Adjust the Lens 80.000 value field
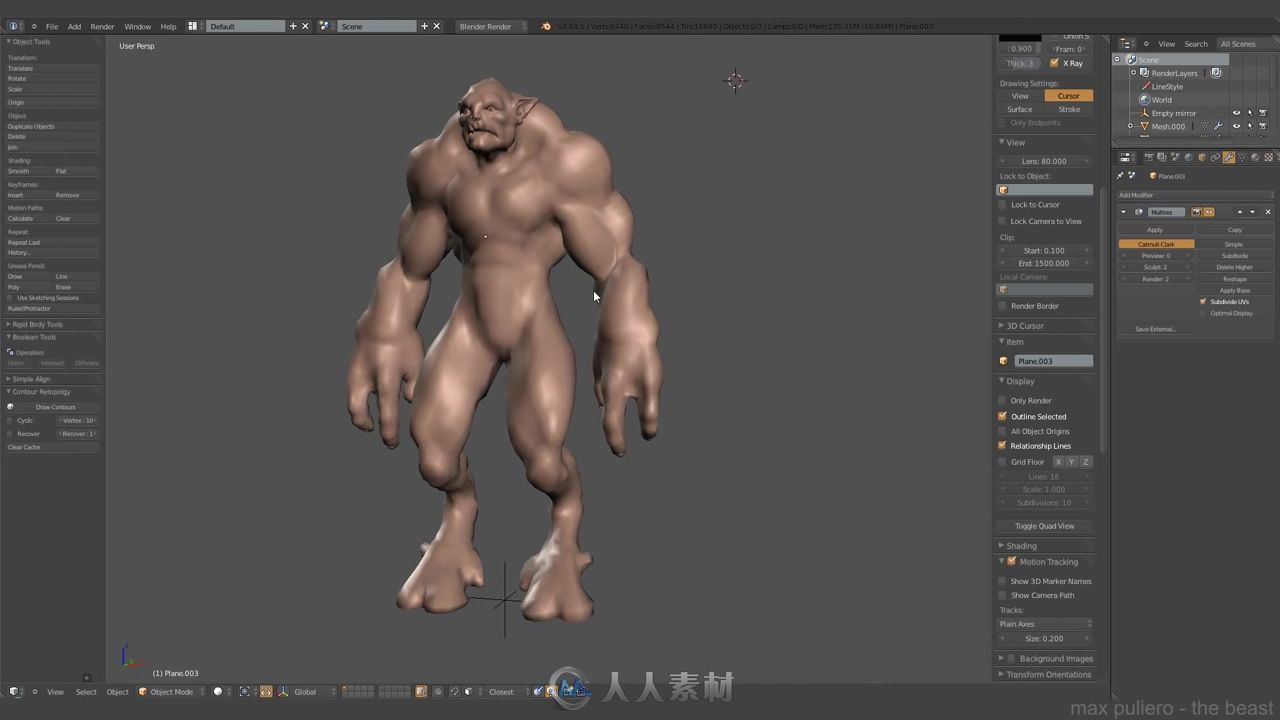This screenshot has width=1280, height=720. (1044, 161)
